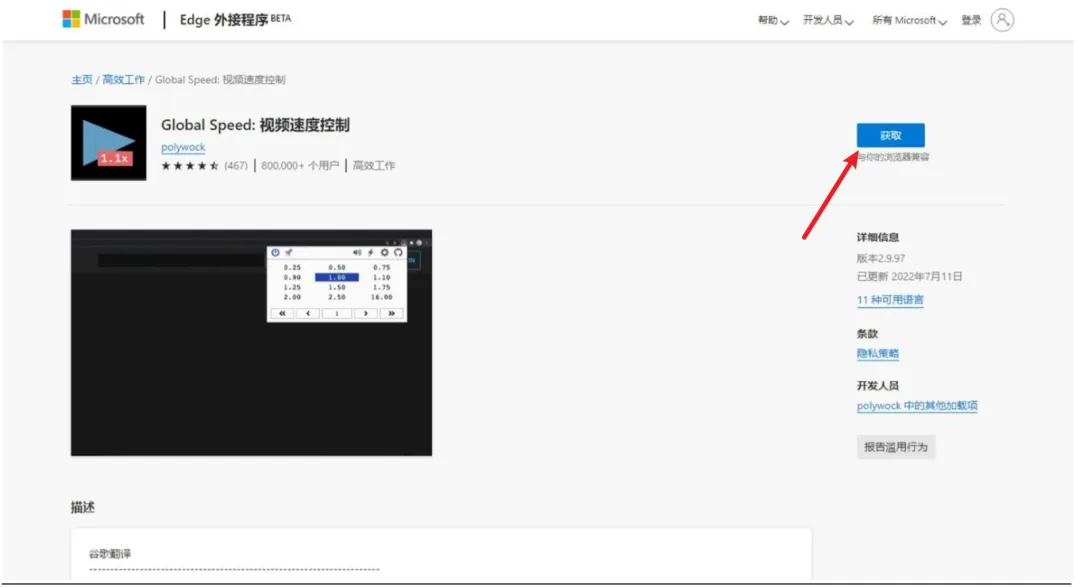Viewport: 1080px width, 588px height.
Task: Select the 高效工作 category label
Action: pyautogui.click(x=374, y=166)
